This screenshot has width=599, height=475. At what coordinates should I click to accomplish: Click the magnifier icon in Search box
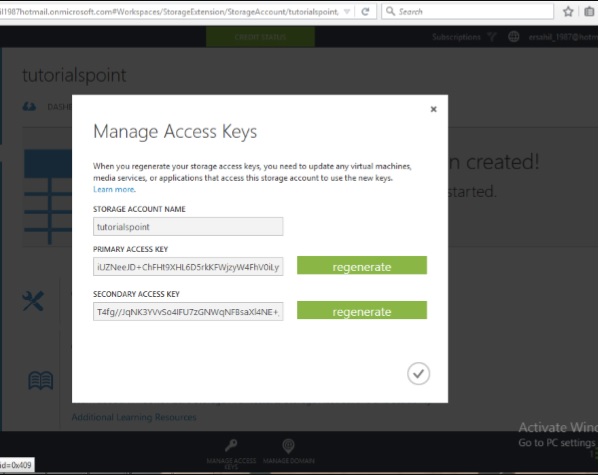(x=390, y=11)
